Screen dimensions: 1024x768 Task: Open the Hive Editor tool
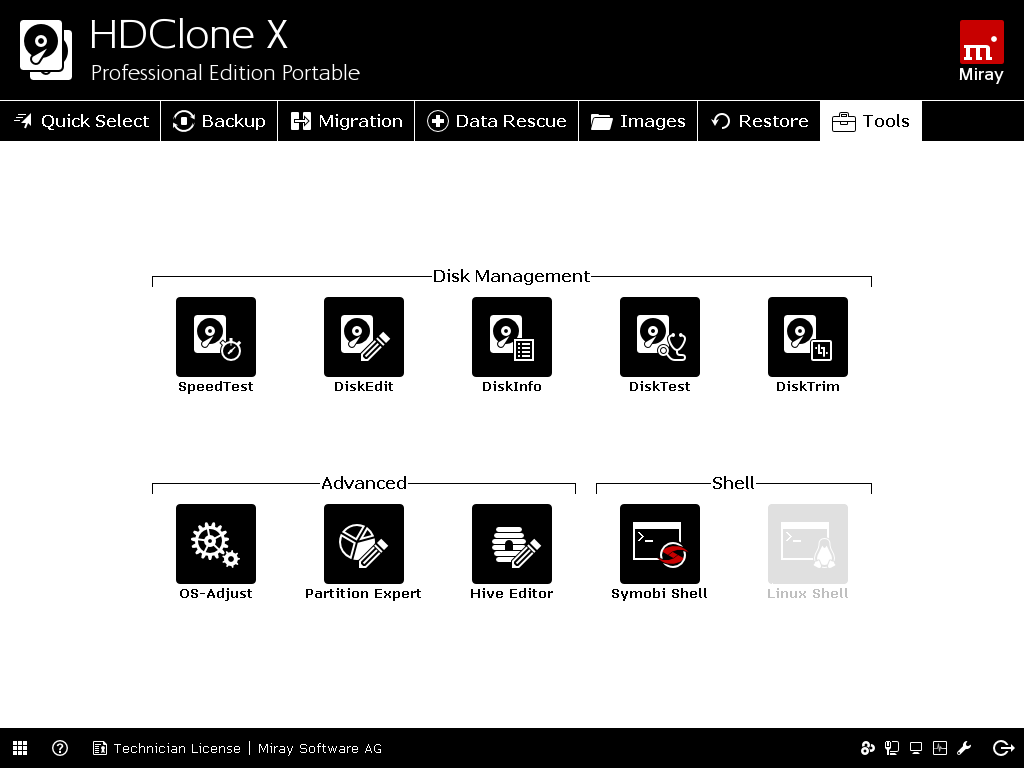512,544
